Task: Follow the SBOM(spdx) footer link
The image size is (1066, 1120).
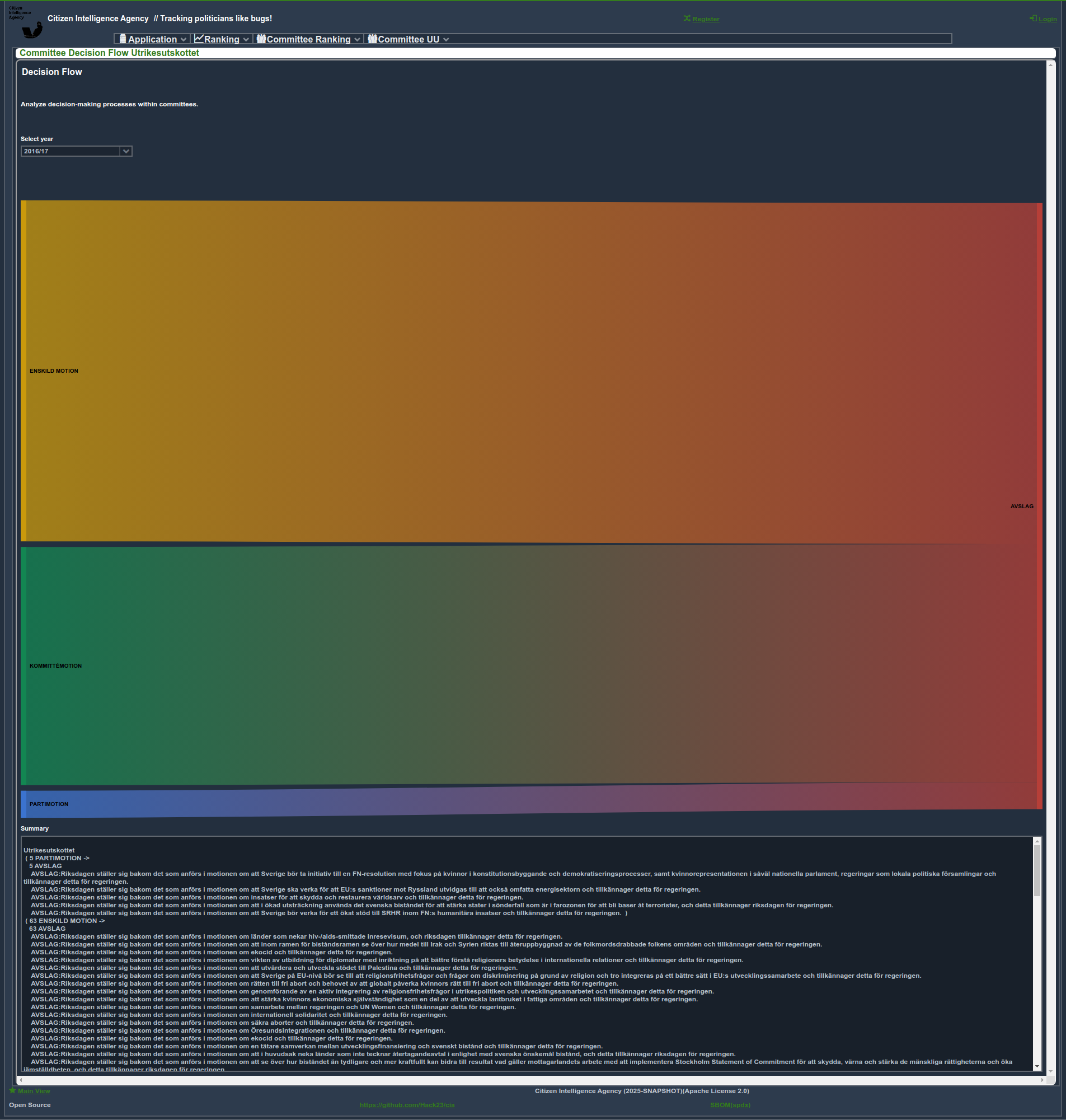Action: pos(730,1105)
